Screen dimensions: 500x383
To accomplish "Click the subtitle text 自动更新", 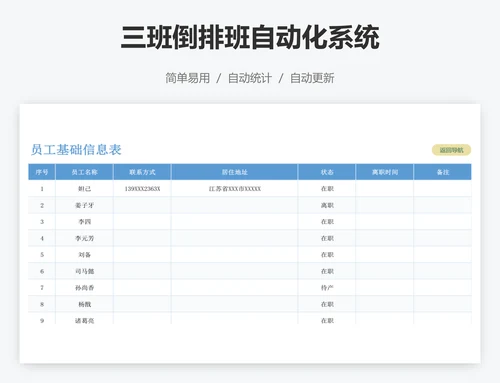I will (x=312, y=78).
